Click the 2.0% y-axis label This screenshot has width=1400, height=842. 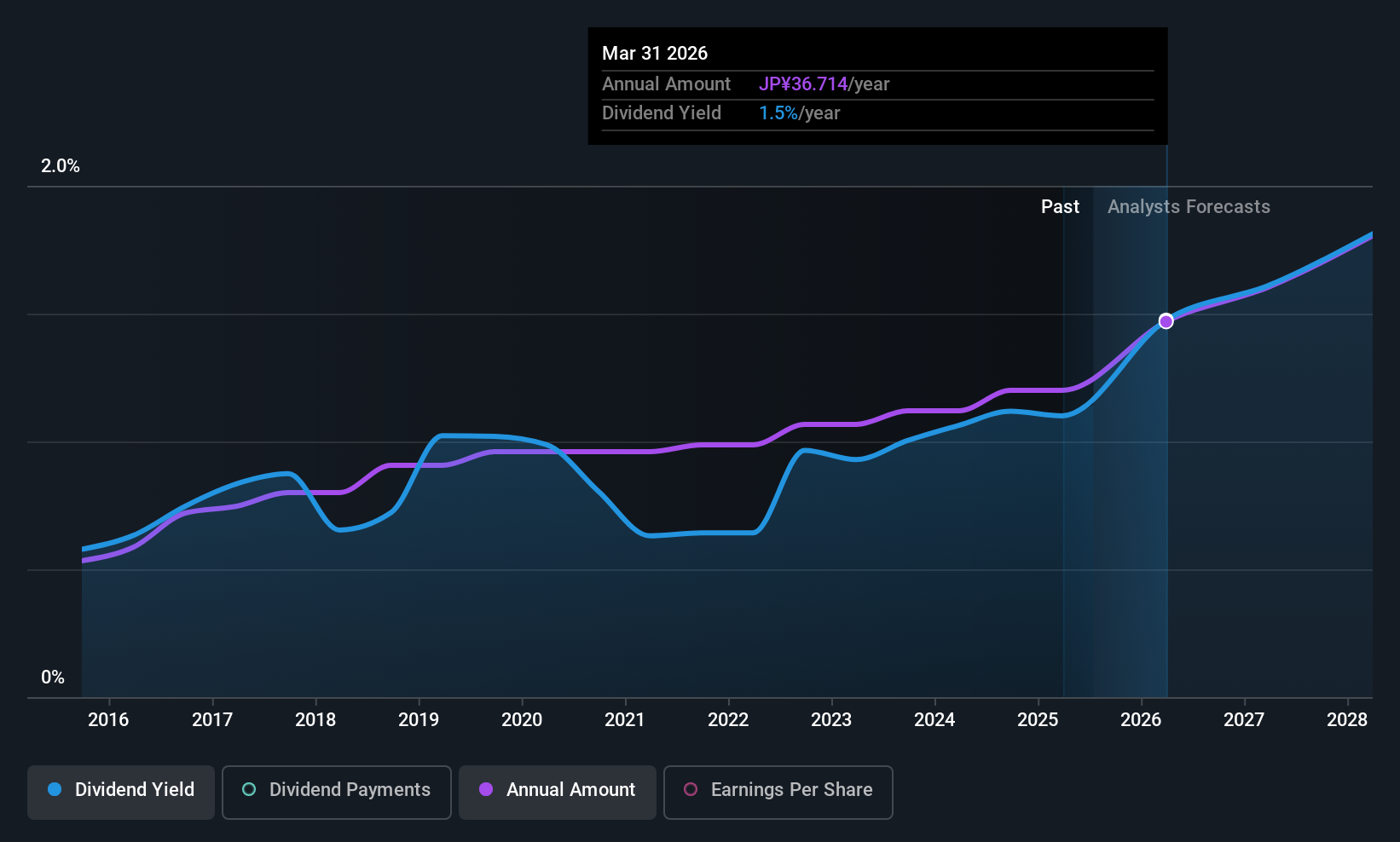pos(61,166)
